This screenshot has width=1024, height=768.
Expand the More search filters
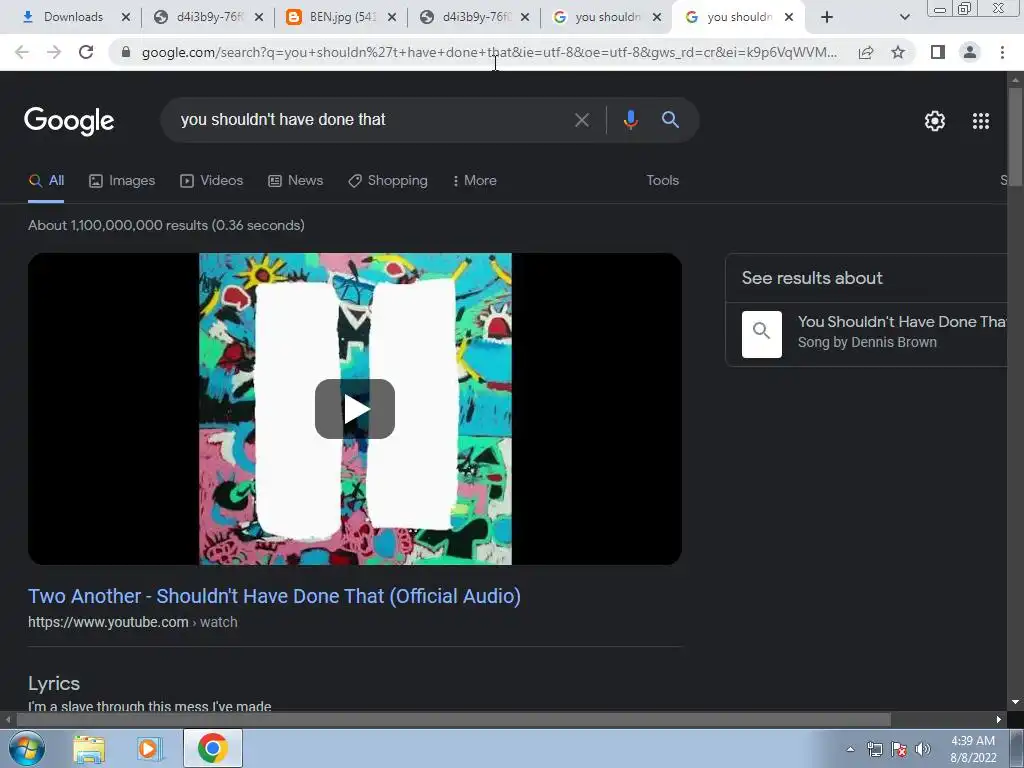[x=475, y=180]
